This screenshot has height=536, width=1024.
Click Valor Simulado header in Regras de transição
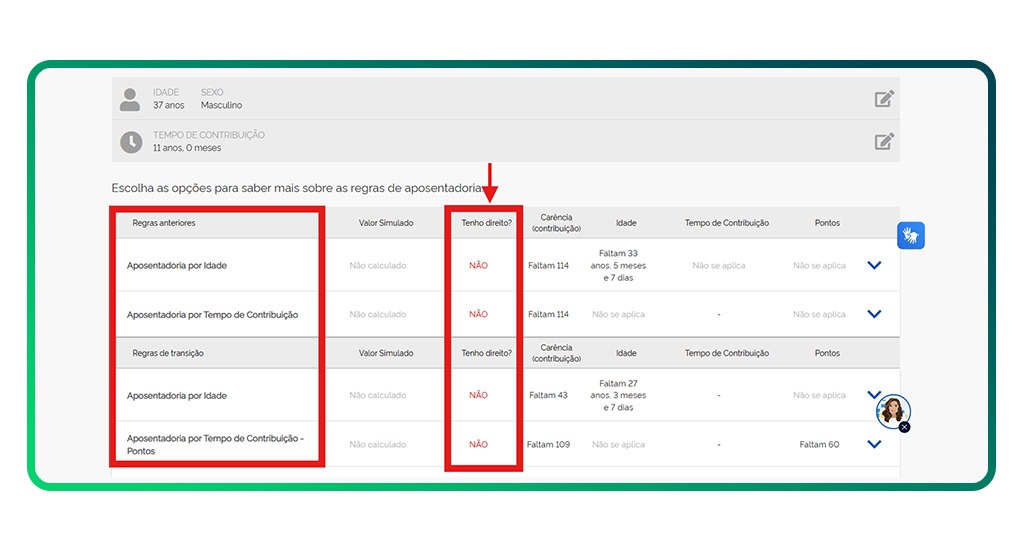click(386, 353)
